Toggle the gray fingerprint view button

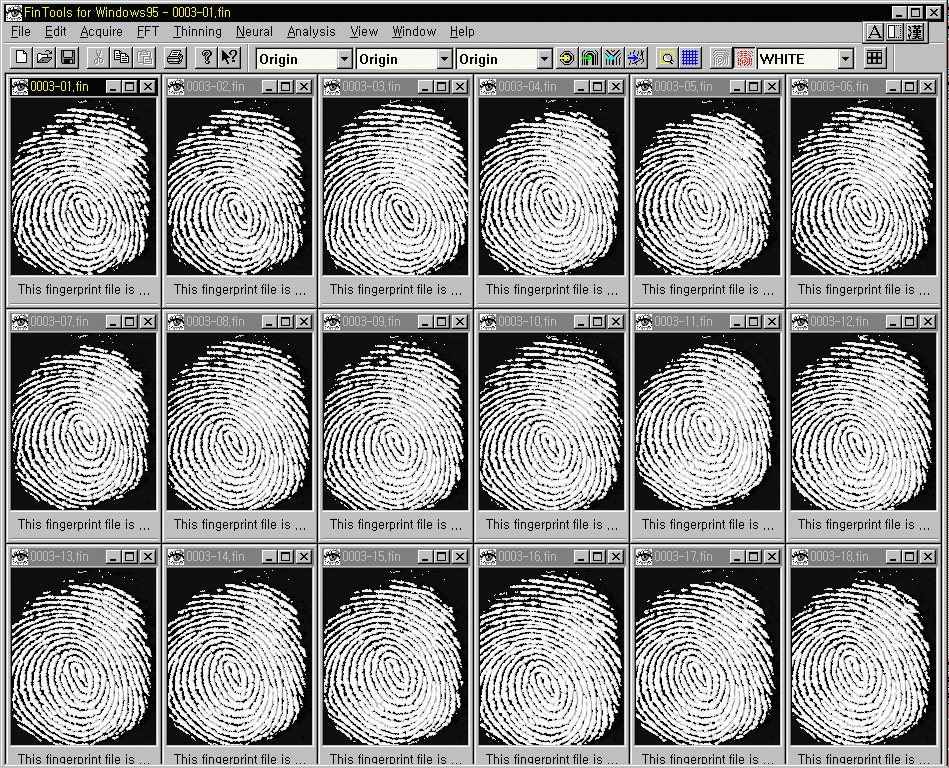(720, 58)
